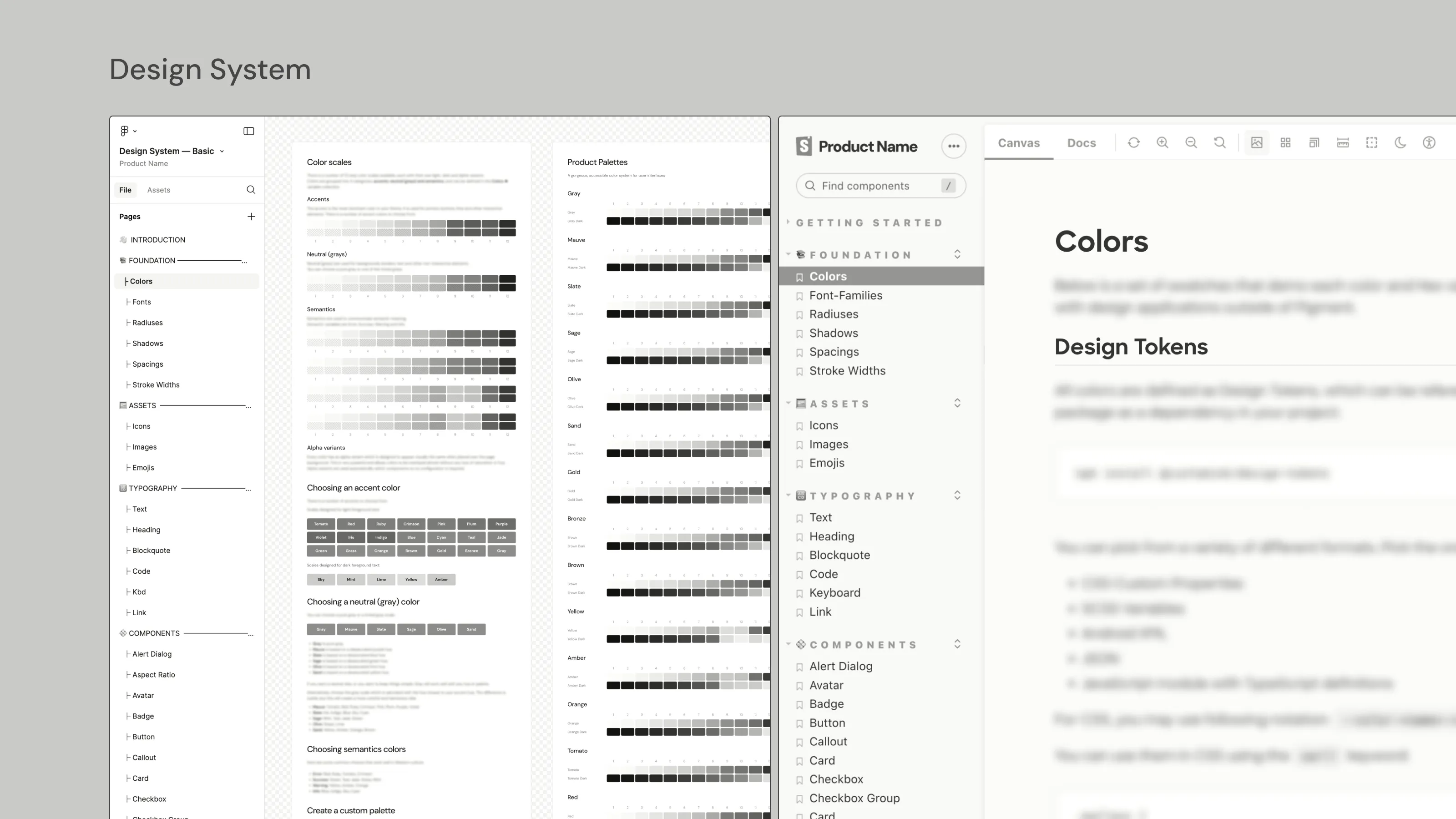This screenshot has height=819, width=1456.
Task: Open the accessibility vision simulator icon
Action: pyautogui.click(x=1429, y=142)
